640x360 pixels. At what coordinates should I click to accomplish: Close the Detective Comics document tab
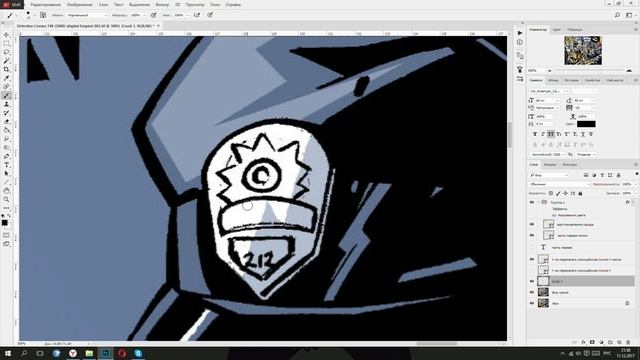coord(158,26)
